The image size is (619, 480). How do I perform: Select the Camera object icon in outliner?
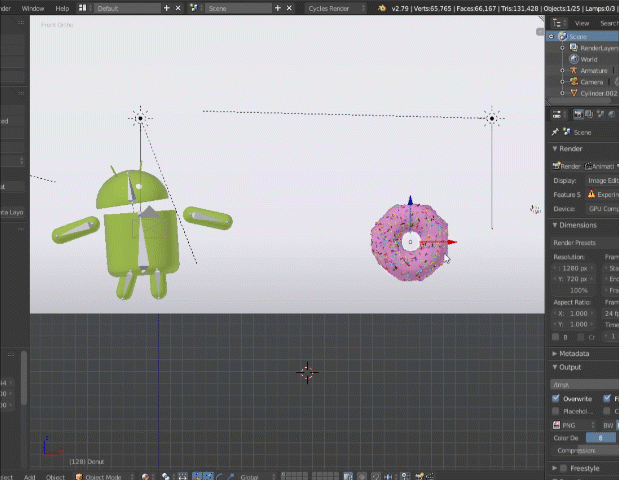coord(573,81)
